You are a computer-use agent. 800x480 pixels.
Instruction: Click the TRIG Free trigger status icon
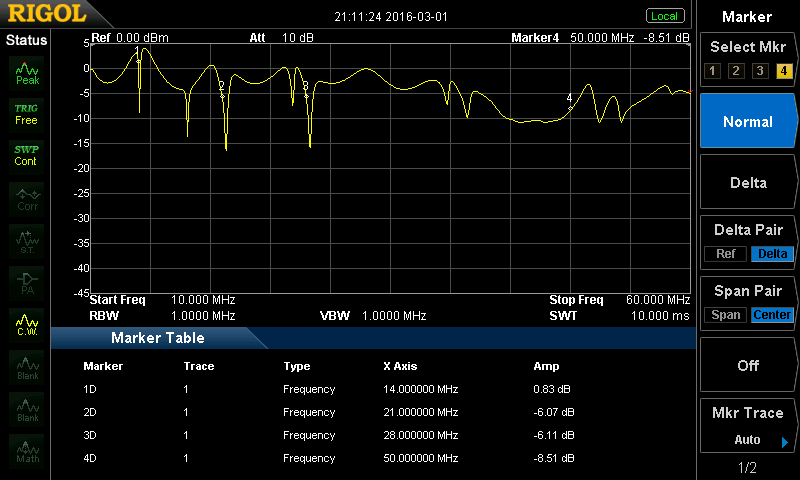coord(27,113)
